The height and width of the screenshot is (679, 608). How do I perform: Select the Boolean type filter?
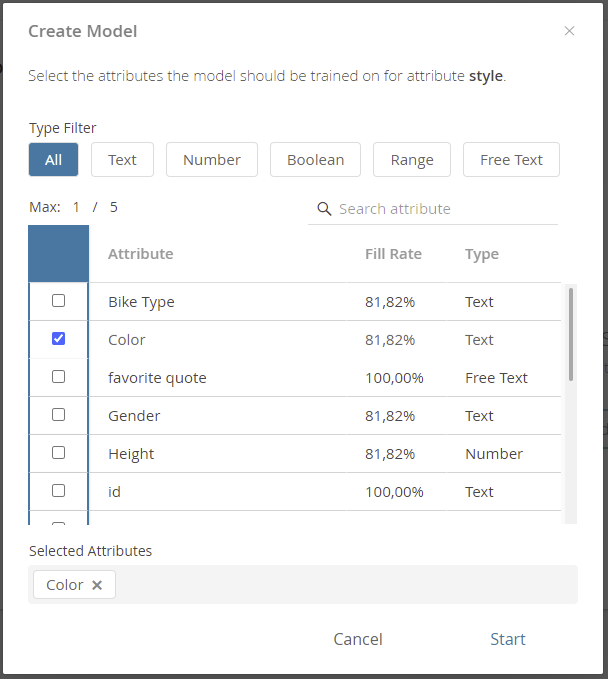[x=315, y=160]
